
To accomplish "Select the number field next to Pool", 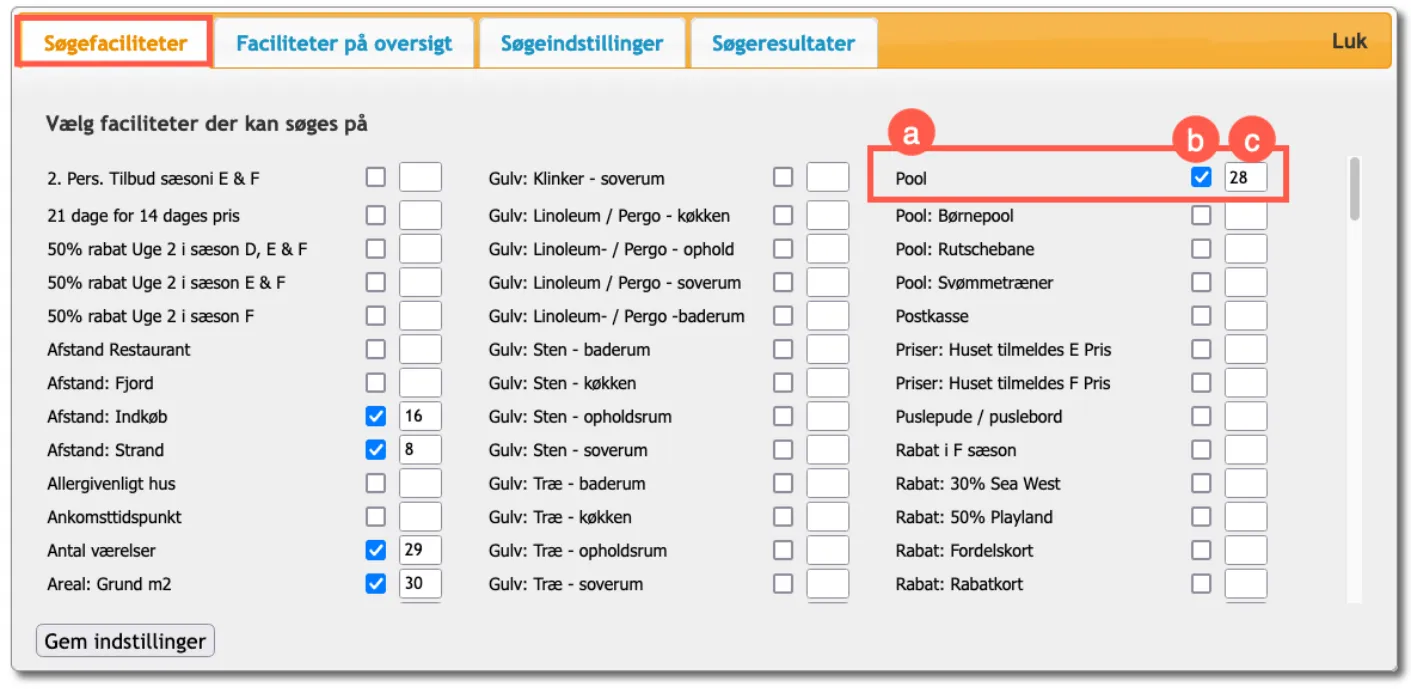I will coord(1246,178).
